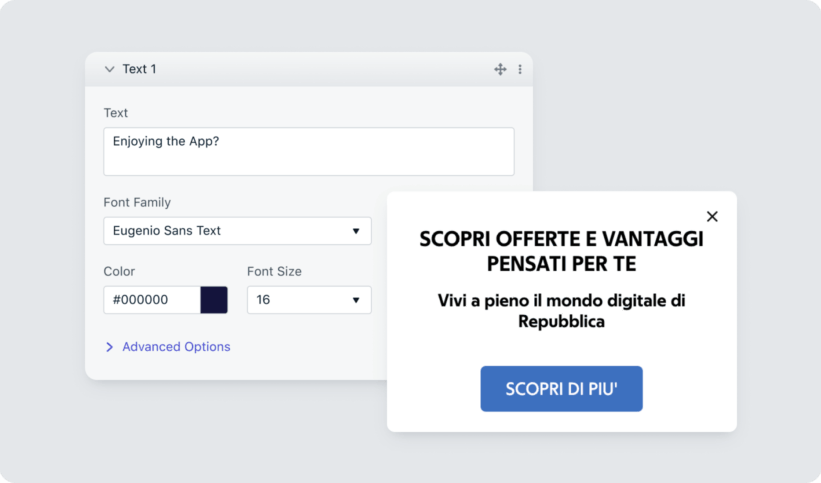Open the Font Size 16 dropdown
This screenshot has width=821, height=483.
(300, 300)
